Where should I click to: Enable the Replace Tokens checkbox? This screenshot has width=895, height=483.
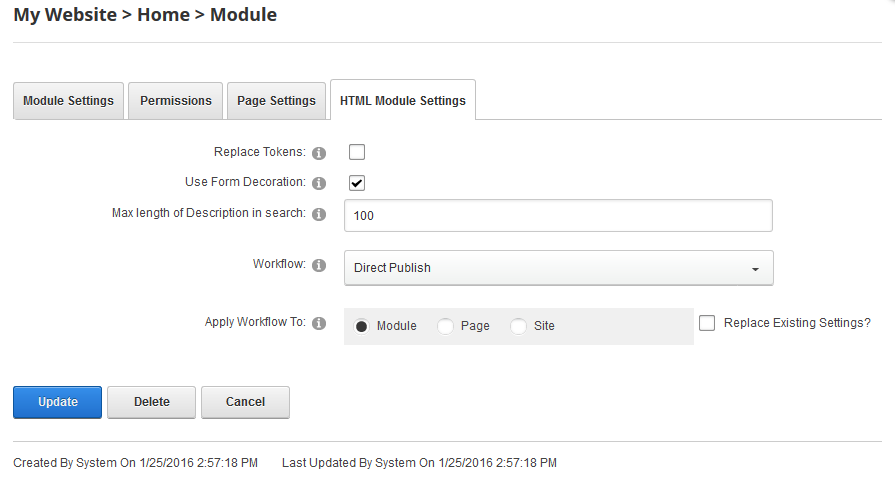(x=357, y=152)
